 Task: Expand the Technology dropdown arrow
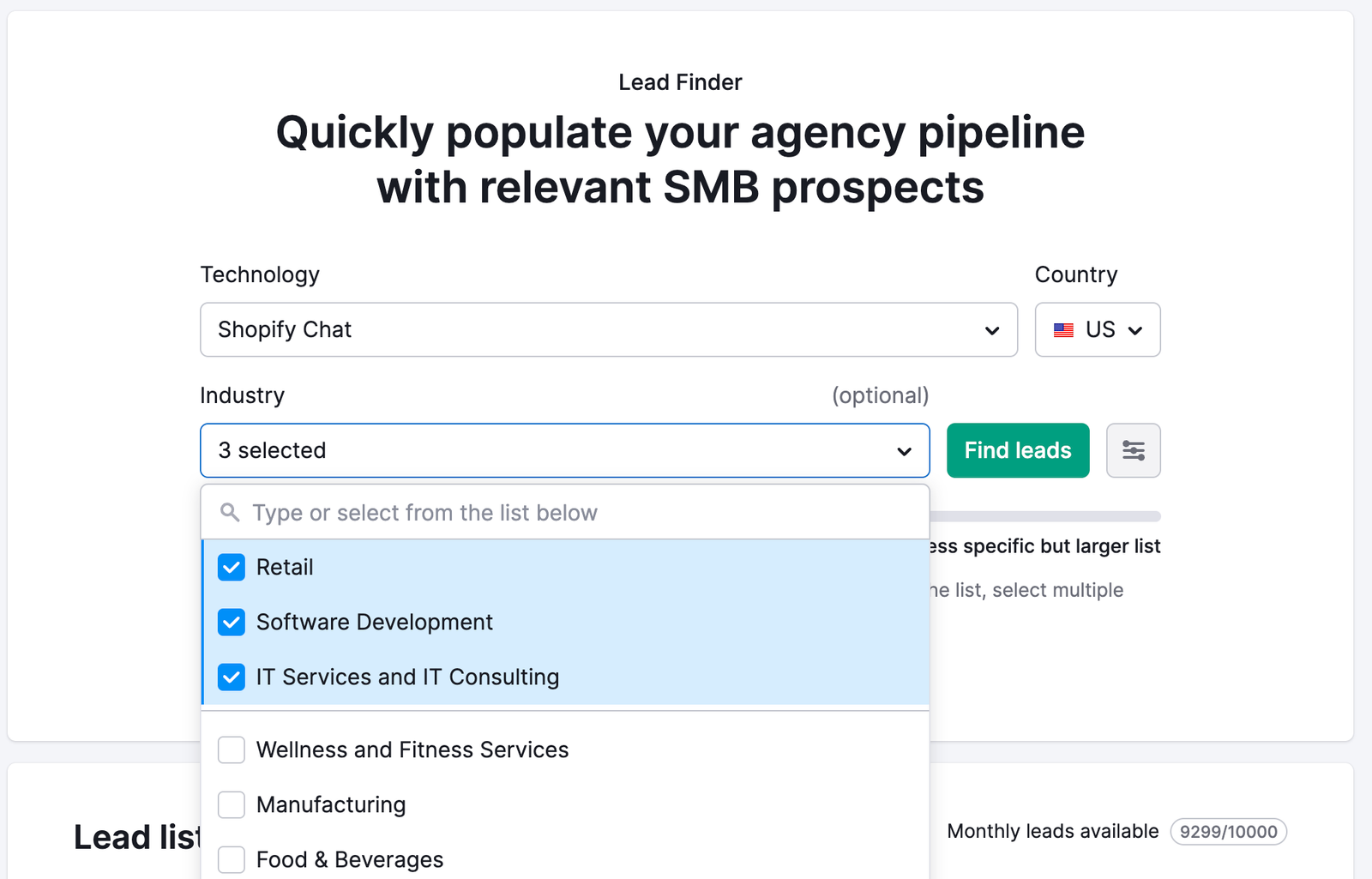click(992, 330)
